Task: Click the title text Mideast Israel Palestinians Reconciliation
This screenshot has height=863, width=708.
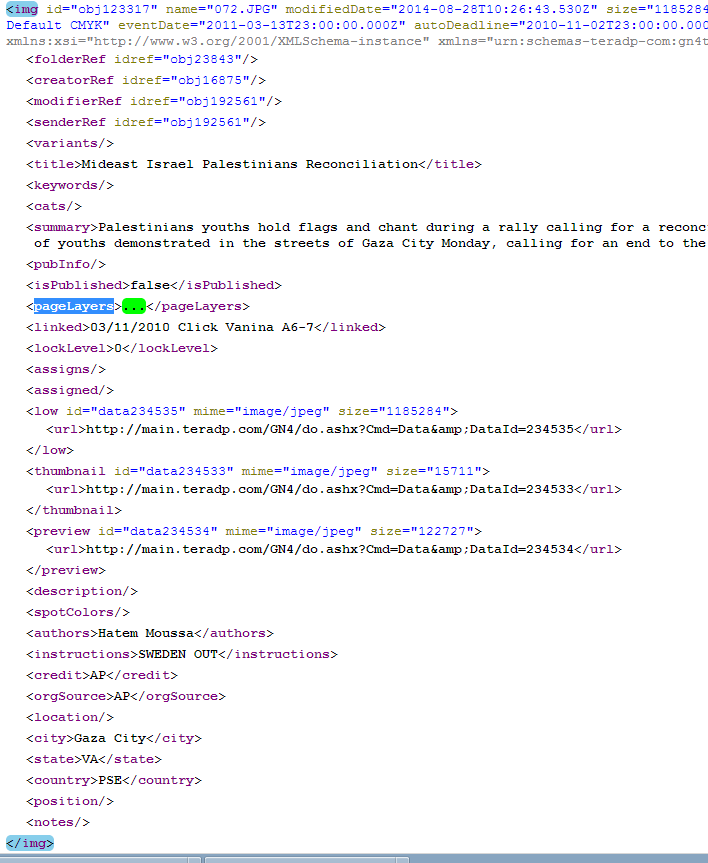Action: [x=249, y=164]
